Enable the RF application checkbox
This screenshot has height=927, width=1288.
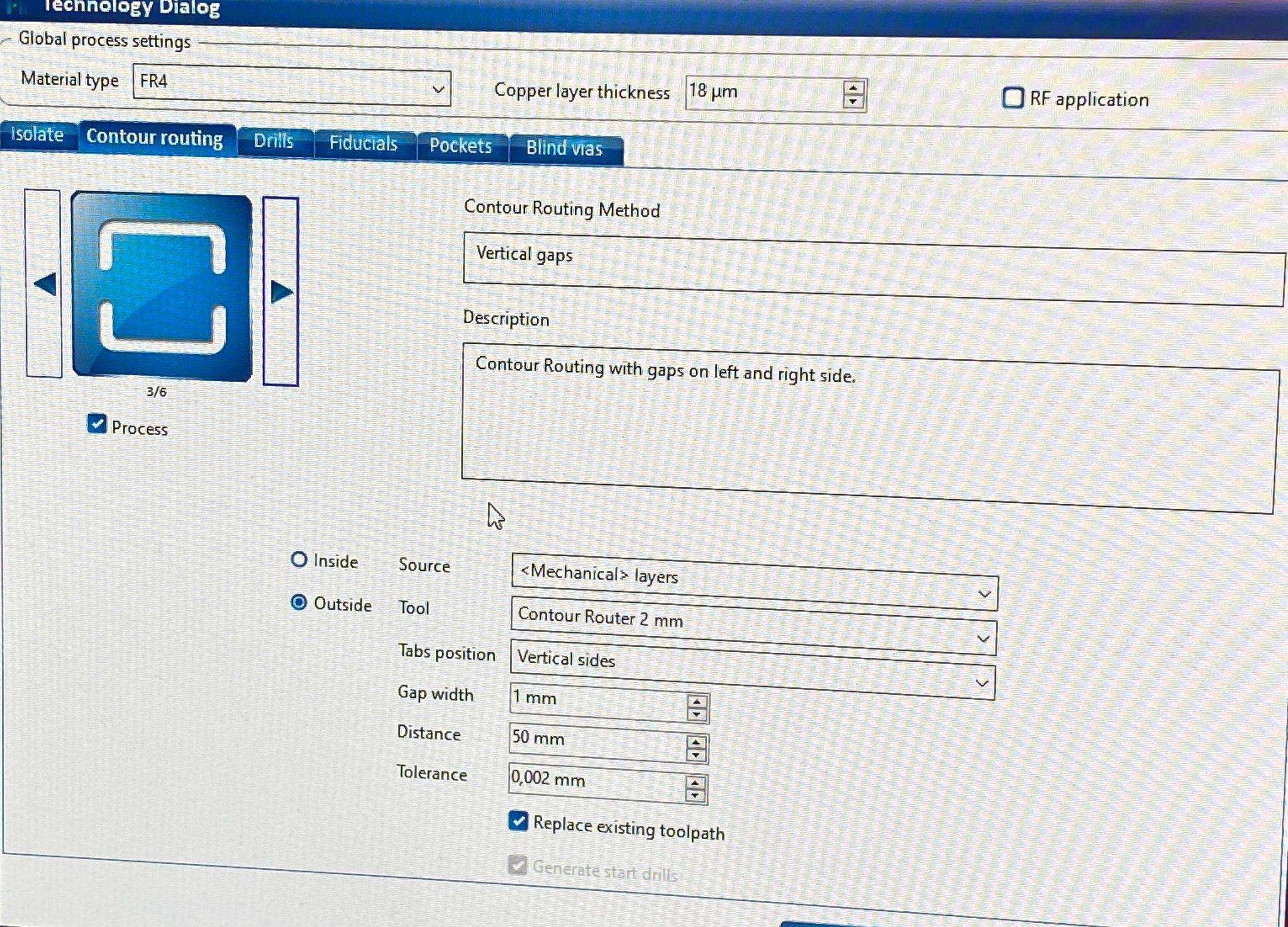1013,98
